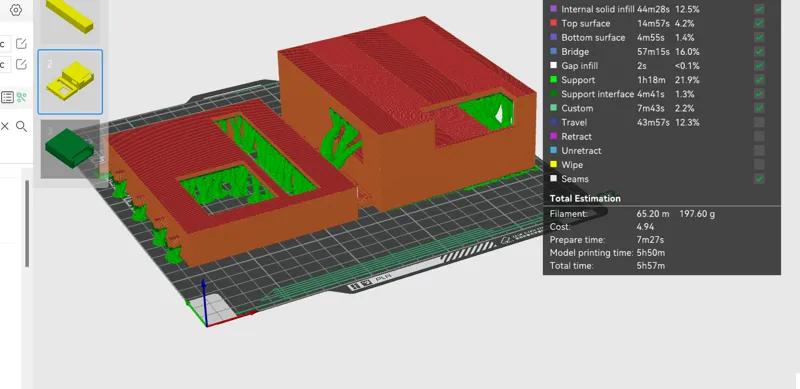800x389 pixels.
Task: Click the lower filament edit icon
Action: 21,64
